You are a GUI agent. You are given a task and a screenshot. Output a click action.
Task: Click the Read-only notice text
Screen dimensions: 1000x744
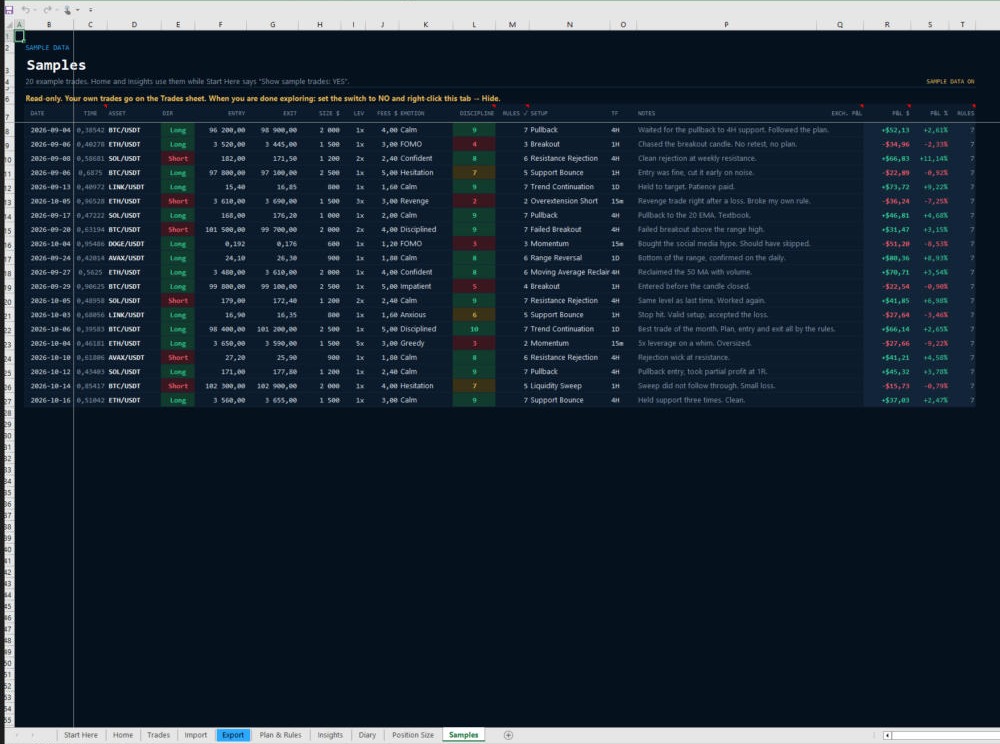pyautogui.click(x=263, y=99)
